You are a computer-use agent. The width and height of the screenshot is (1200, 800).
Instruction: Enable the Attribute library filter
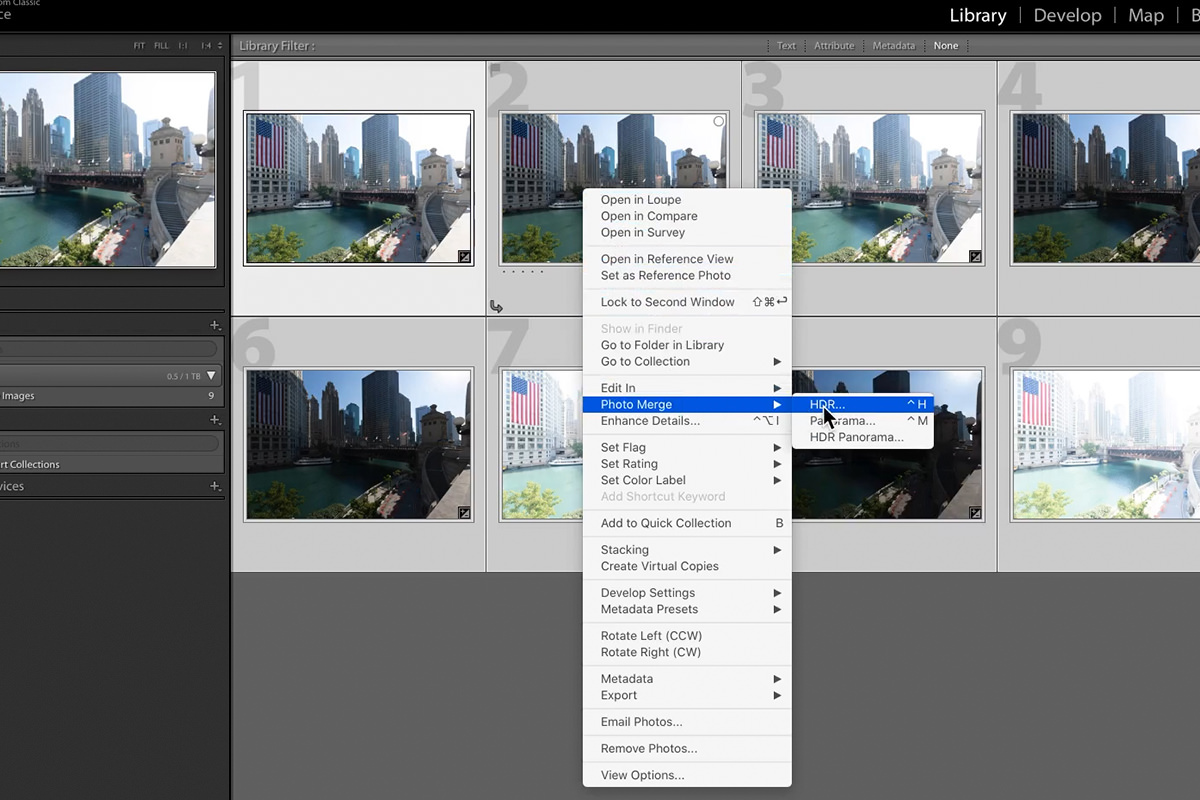click(834, 46)
